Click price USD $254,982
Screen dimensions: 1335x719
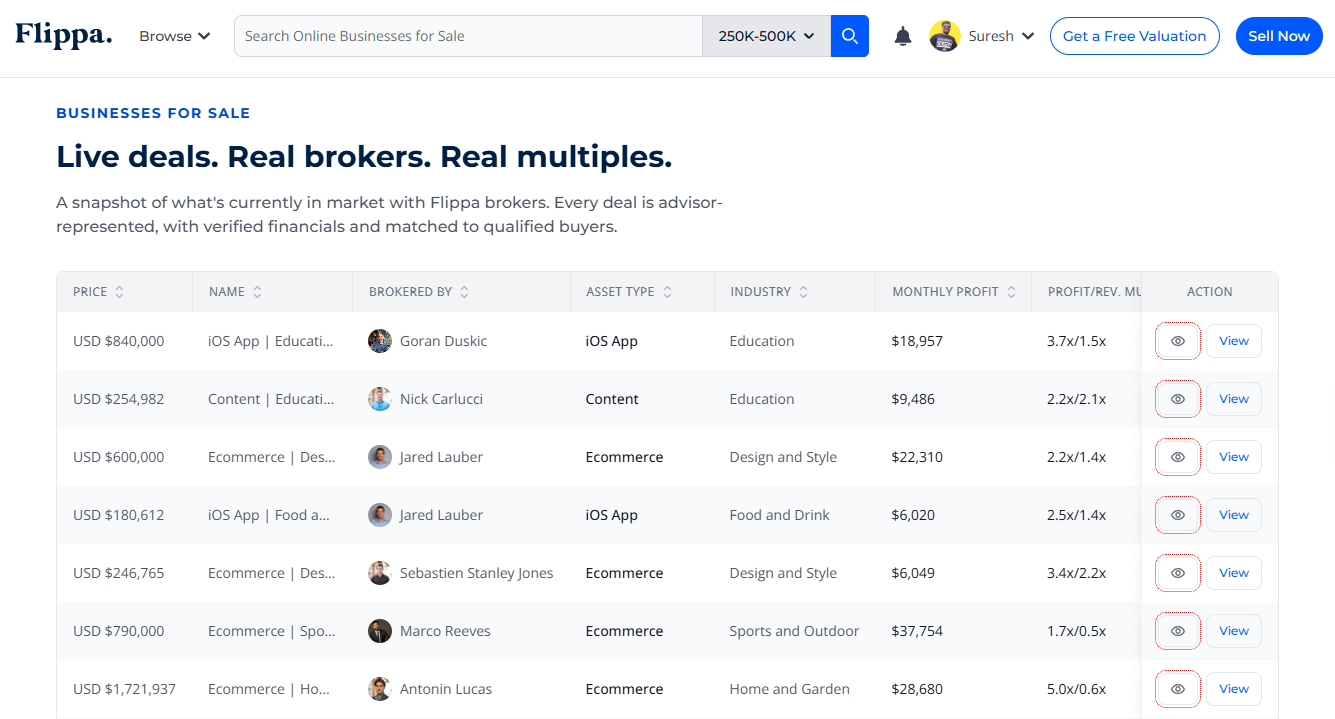[118, 399]
